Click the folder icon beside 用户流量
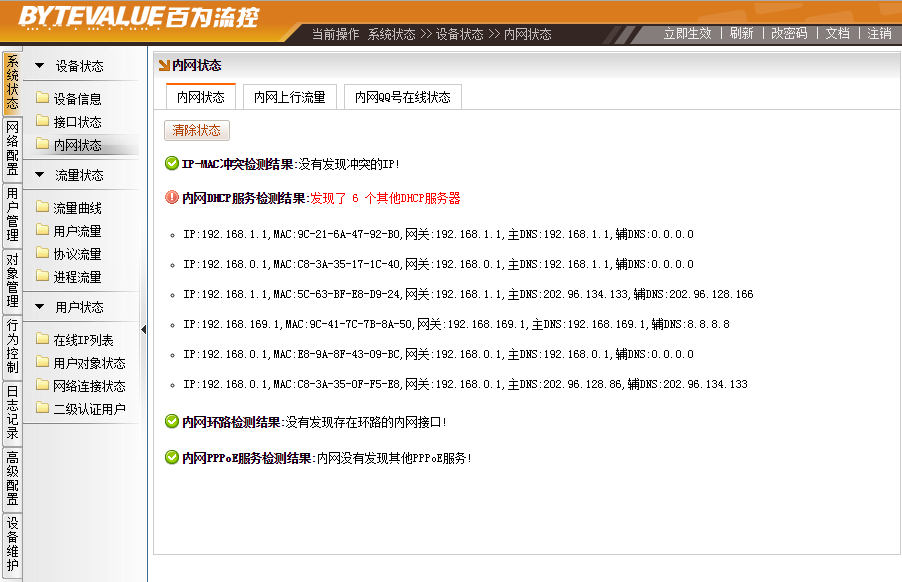Viewport: 902px width, 582px height. [42, 231]
